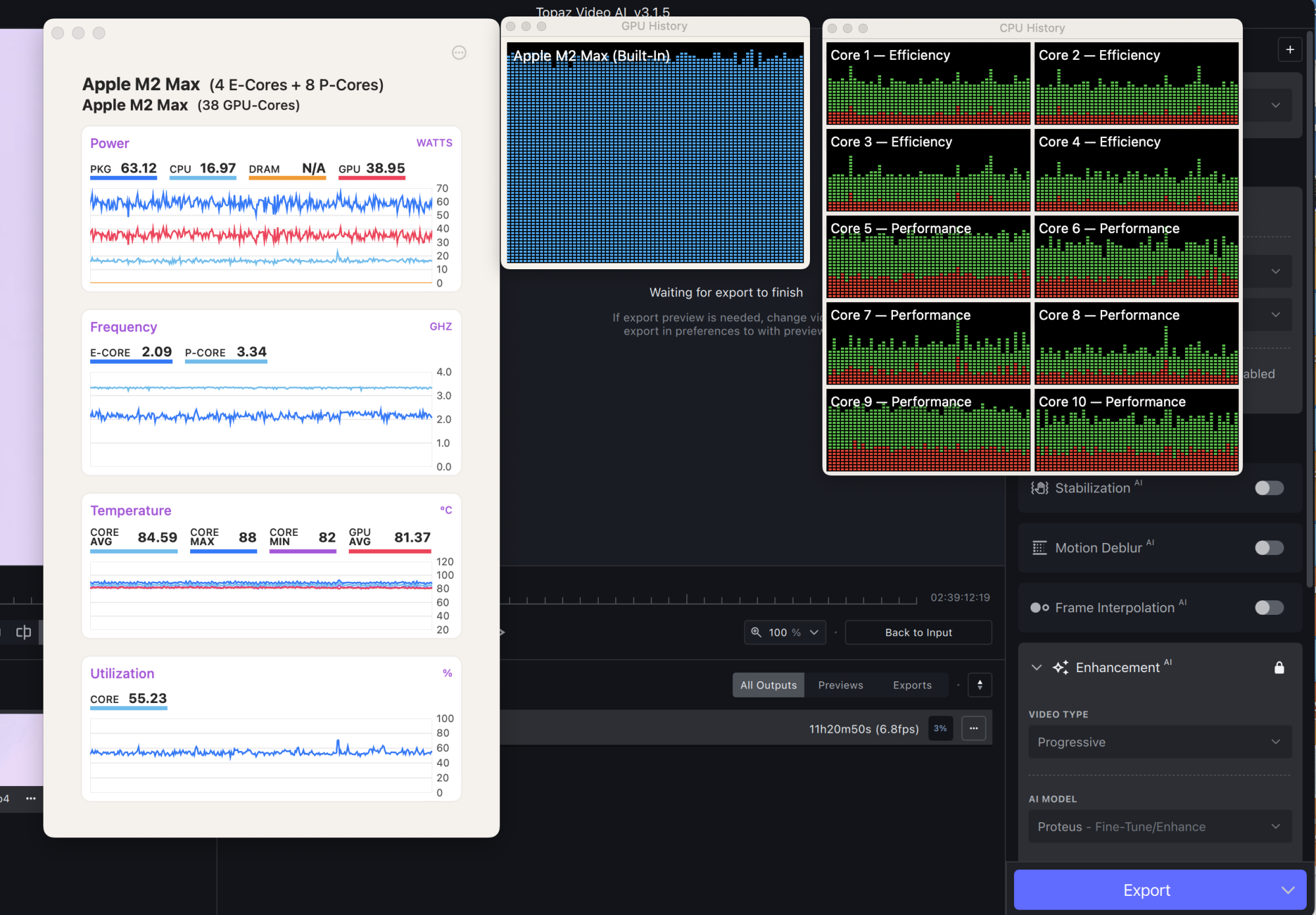Viewport: 1316px width, 915px height.
Task: Click the ellipsis icon in power monitor window
Action: click(x=459, y=53)
